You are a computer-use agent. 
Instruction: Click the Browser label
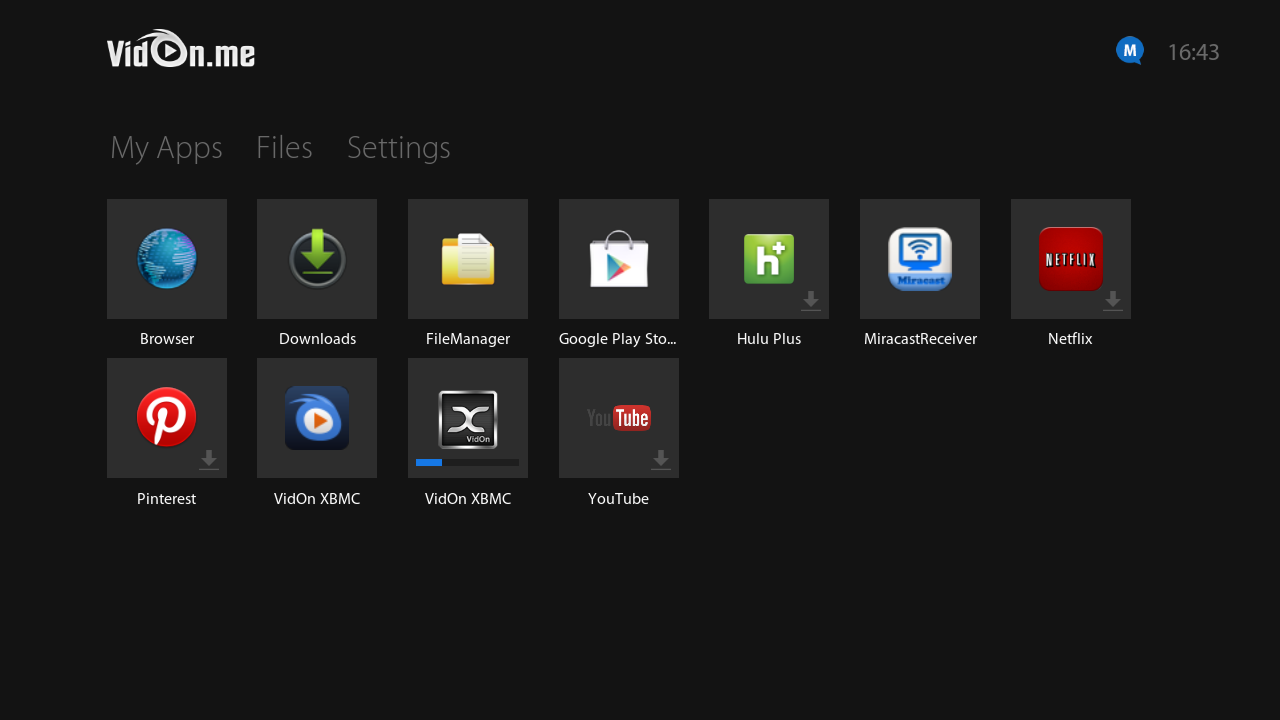pos(167,339)
